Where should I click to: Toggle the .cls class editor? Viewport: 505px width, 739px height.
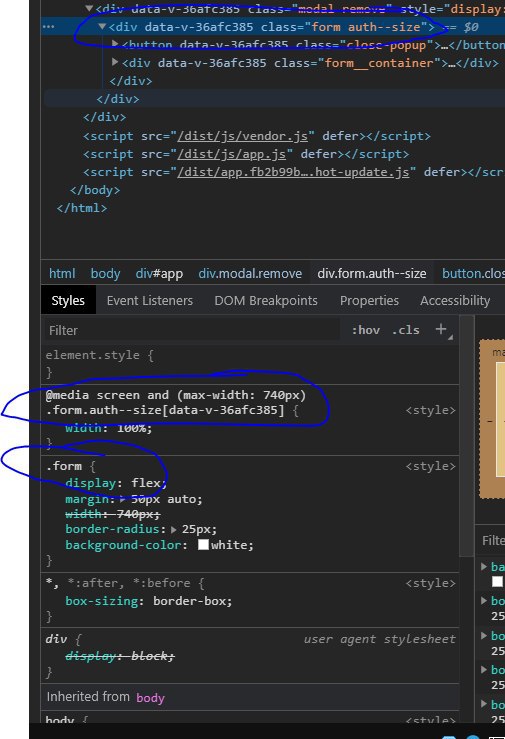click(x=406, y=330)
